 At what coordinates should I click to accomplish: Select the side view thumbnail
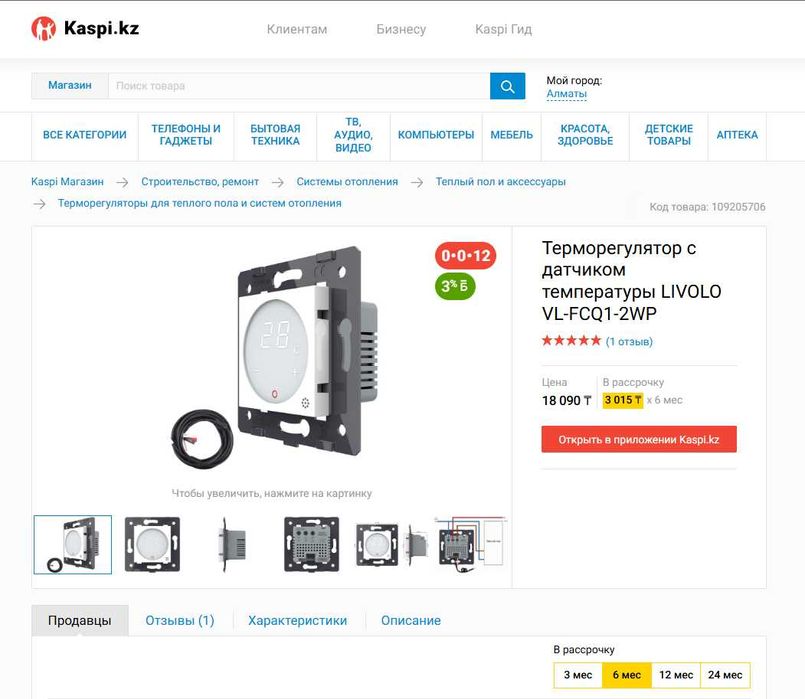232,545
